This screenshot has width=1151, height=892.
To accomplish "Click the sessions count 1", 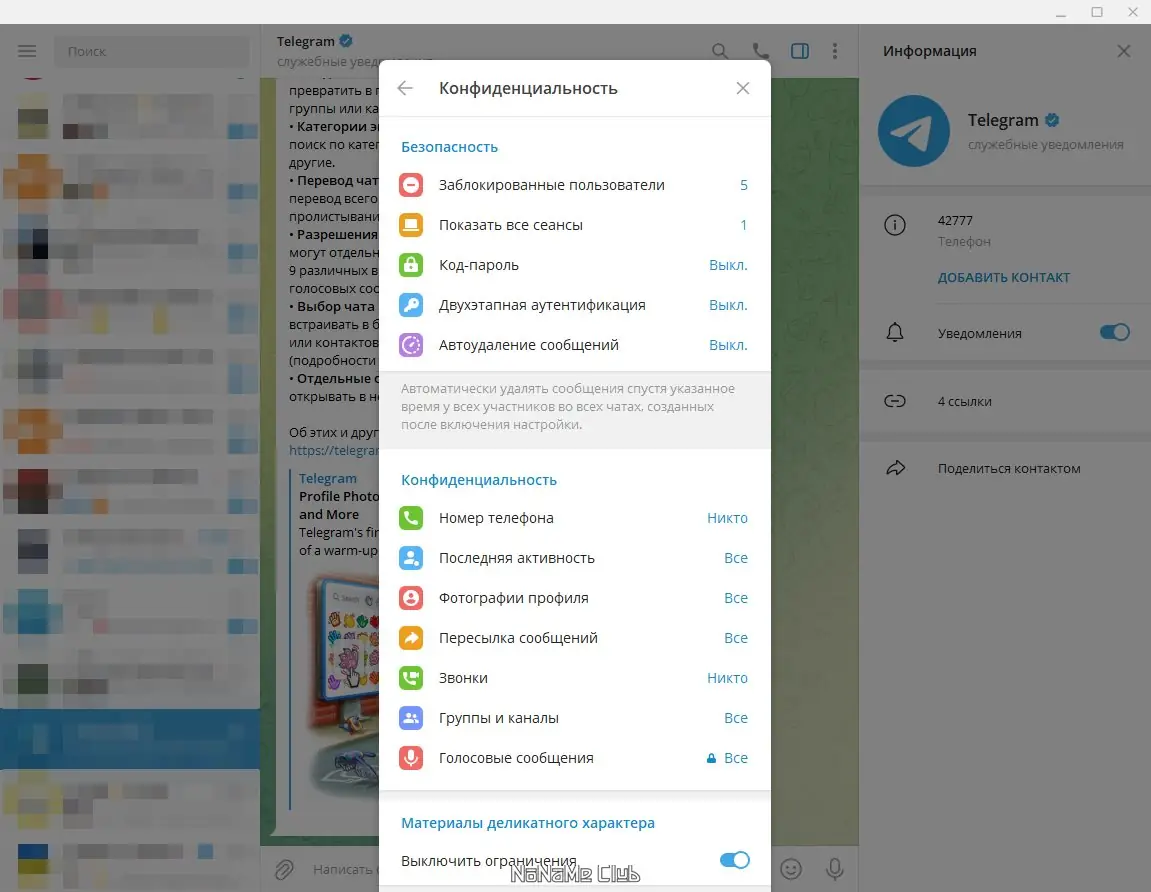I will 744,225.
